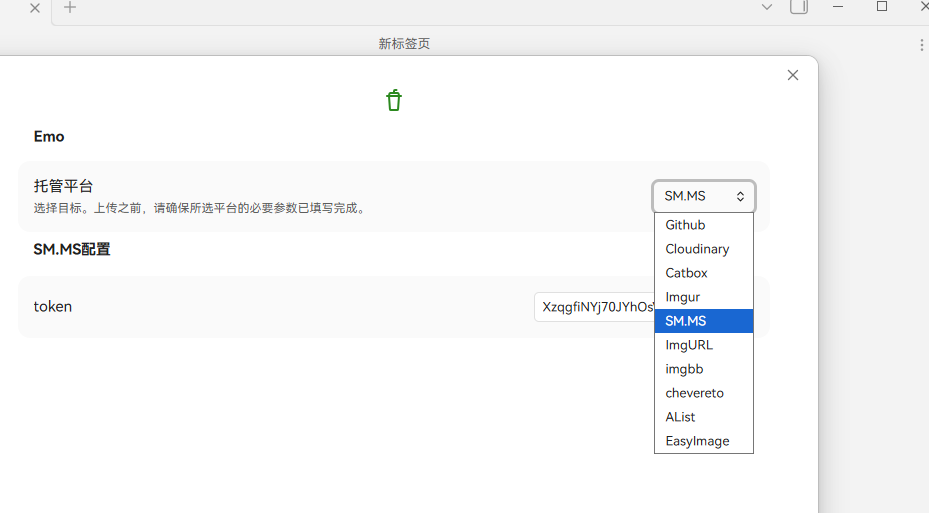The width and height of the screenshot is (929, 513).
Task: Click into the token input field
Action: click(x=594, y=307)
